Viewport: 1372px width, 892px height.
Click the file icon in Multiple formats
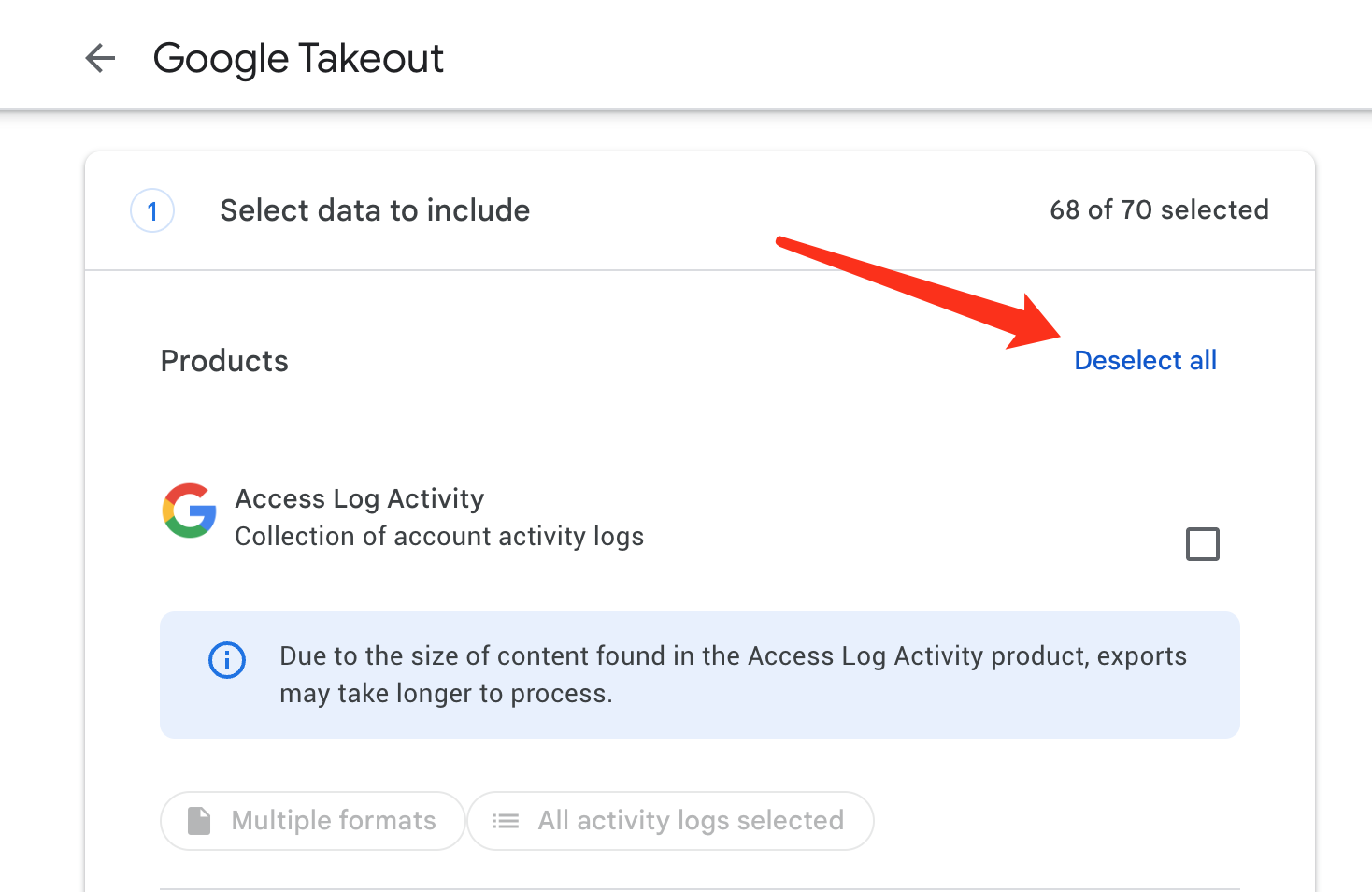pyautogui.click(x=199, y=821)
